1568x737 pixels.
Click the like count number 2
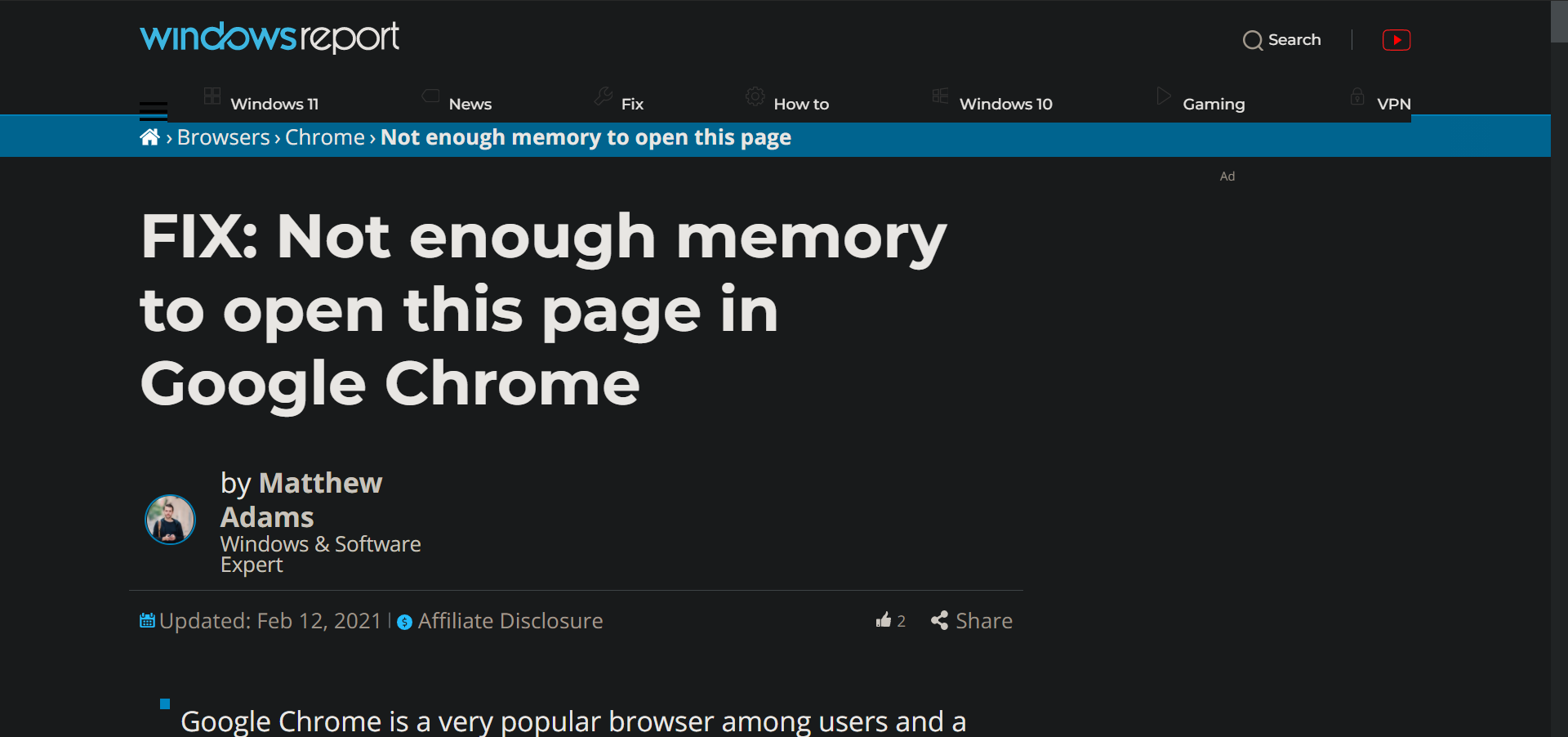click(902, 621)
